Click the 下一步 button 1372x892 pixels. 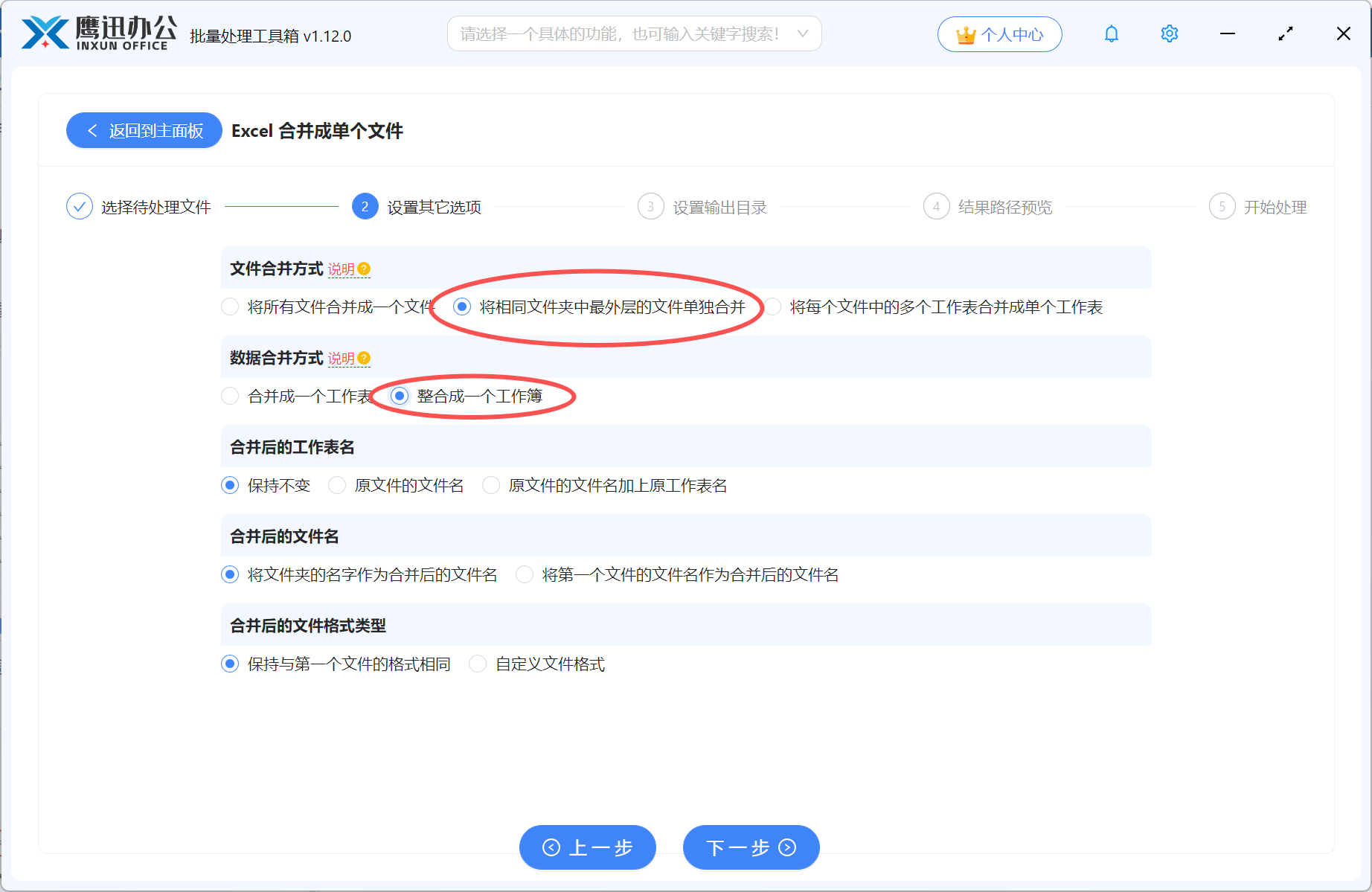[x=751, y=847]
